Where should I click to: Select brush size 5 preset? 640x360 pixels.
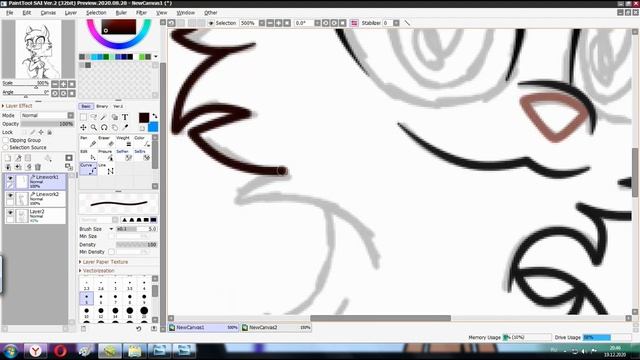(x=87, y=298)
